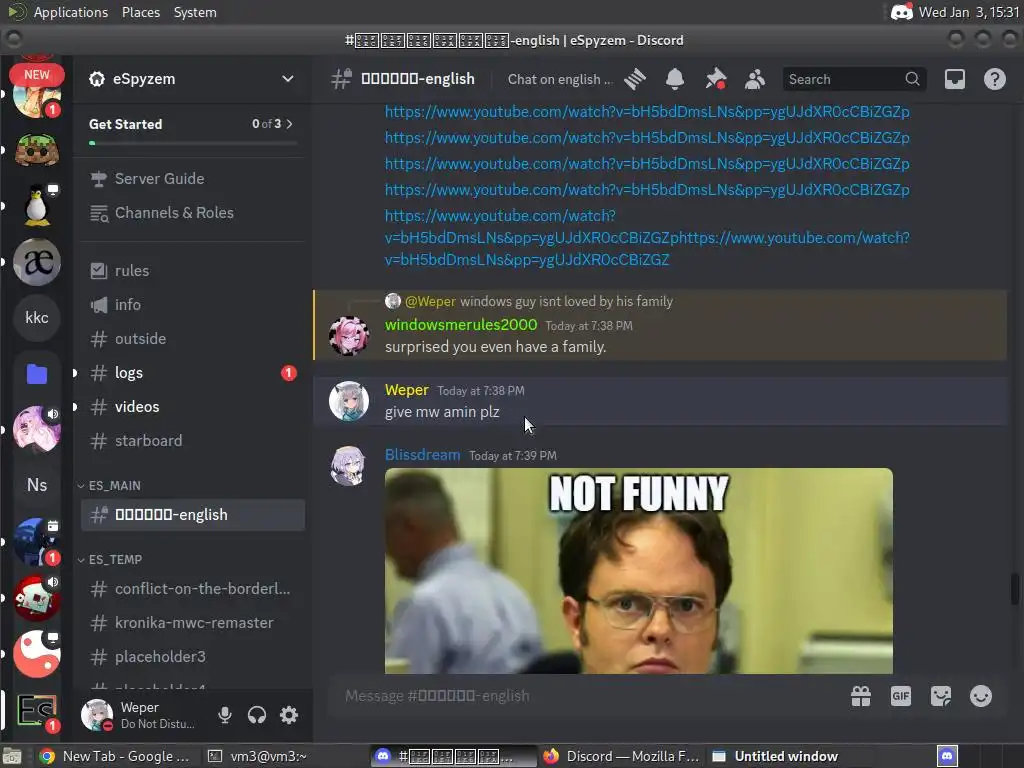This screenshot has height=768, width=1024.
Task: Open the Applications menu
Action: pyautogui.click(x=71, y=12)
